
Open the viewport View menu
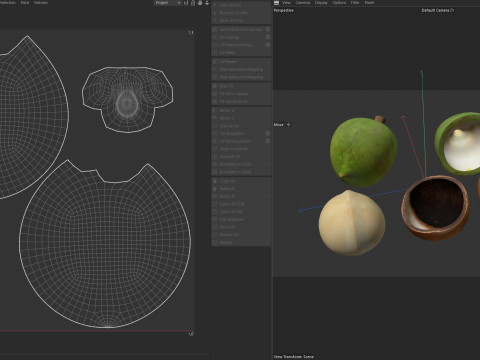click(x=287, y=3)
